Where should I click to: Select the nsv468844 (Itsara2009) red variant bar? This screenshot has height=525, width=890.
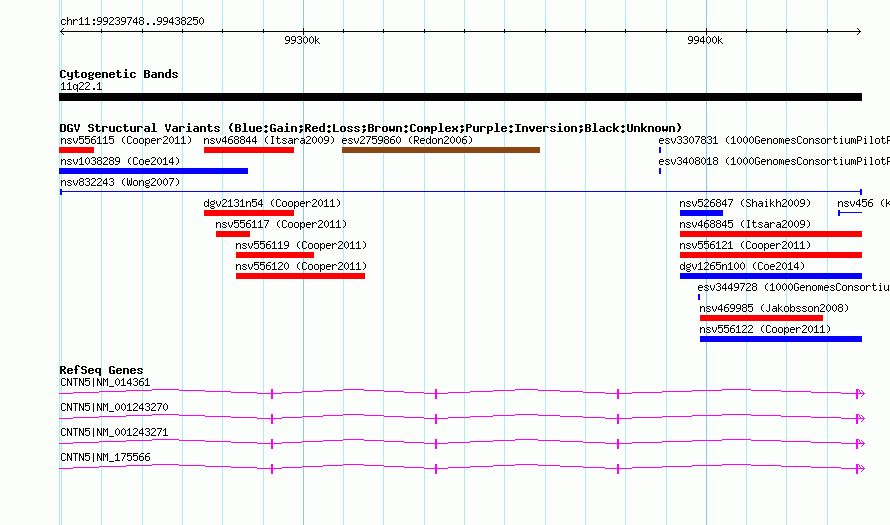(x=249, y=150)
